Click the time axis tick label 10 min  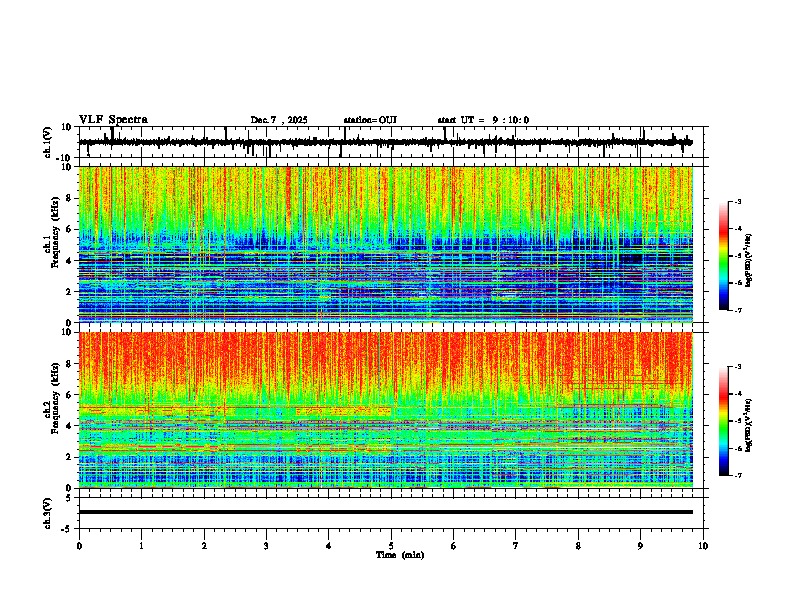point(703,546)
